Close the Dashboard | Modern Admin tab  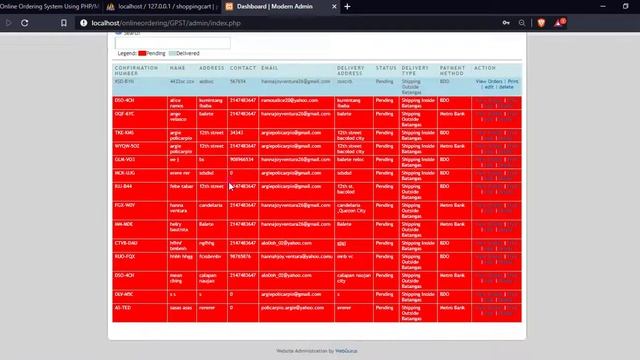point(334,7)
